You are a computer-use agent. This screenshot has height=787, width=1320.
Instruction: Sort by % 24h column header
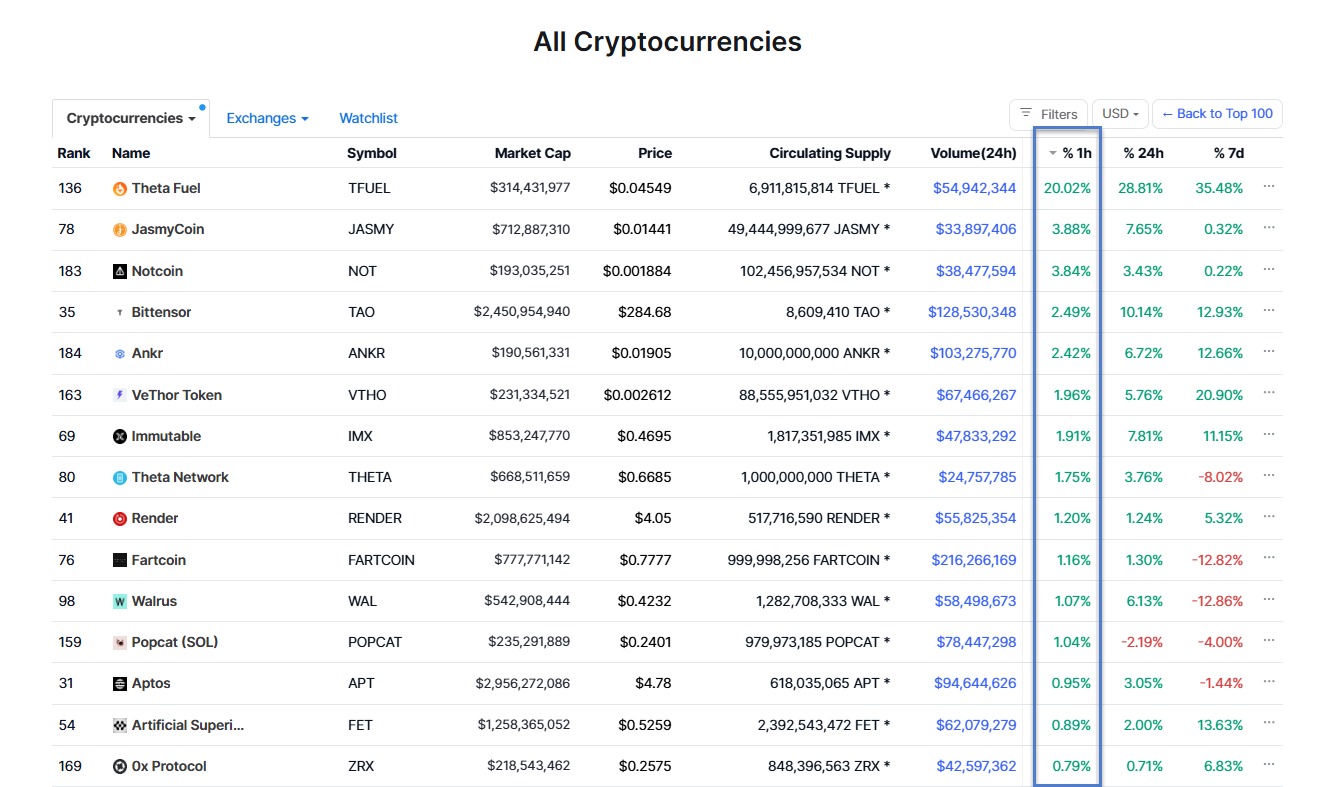tap(1143, 153)
